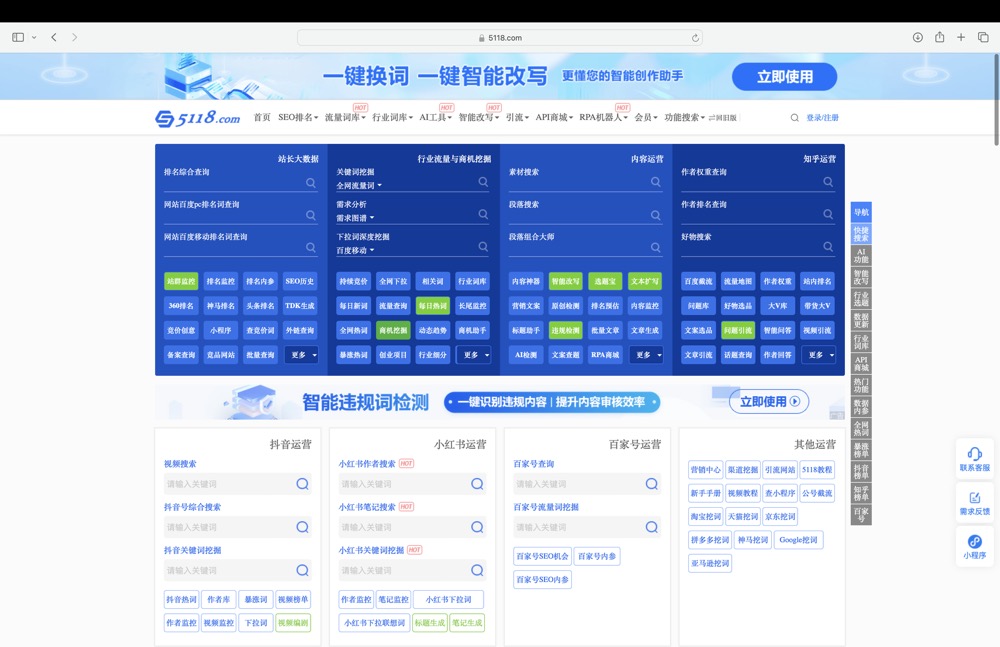Select 导航 in the right side rail
The height and width of the screenshot is (647, 1000).
[x=861, y=212]
